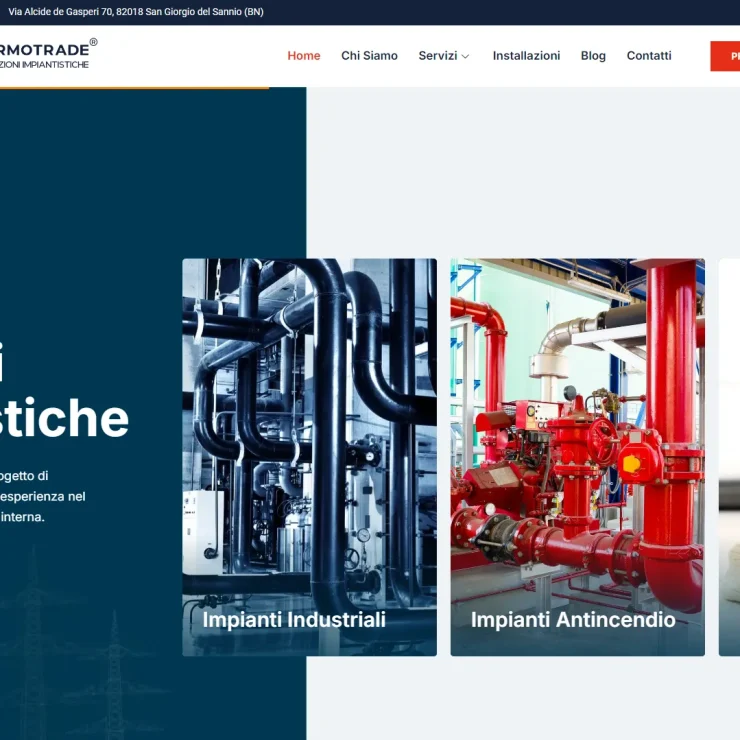The height and width of the screenshot is (740, 740).
Task: Click the address Via Alcide de Gasperi 70
Action: (x=136, y=12)
